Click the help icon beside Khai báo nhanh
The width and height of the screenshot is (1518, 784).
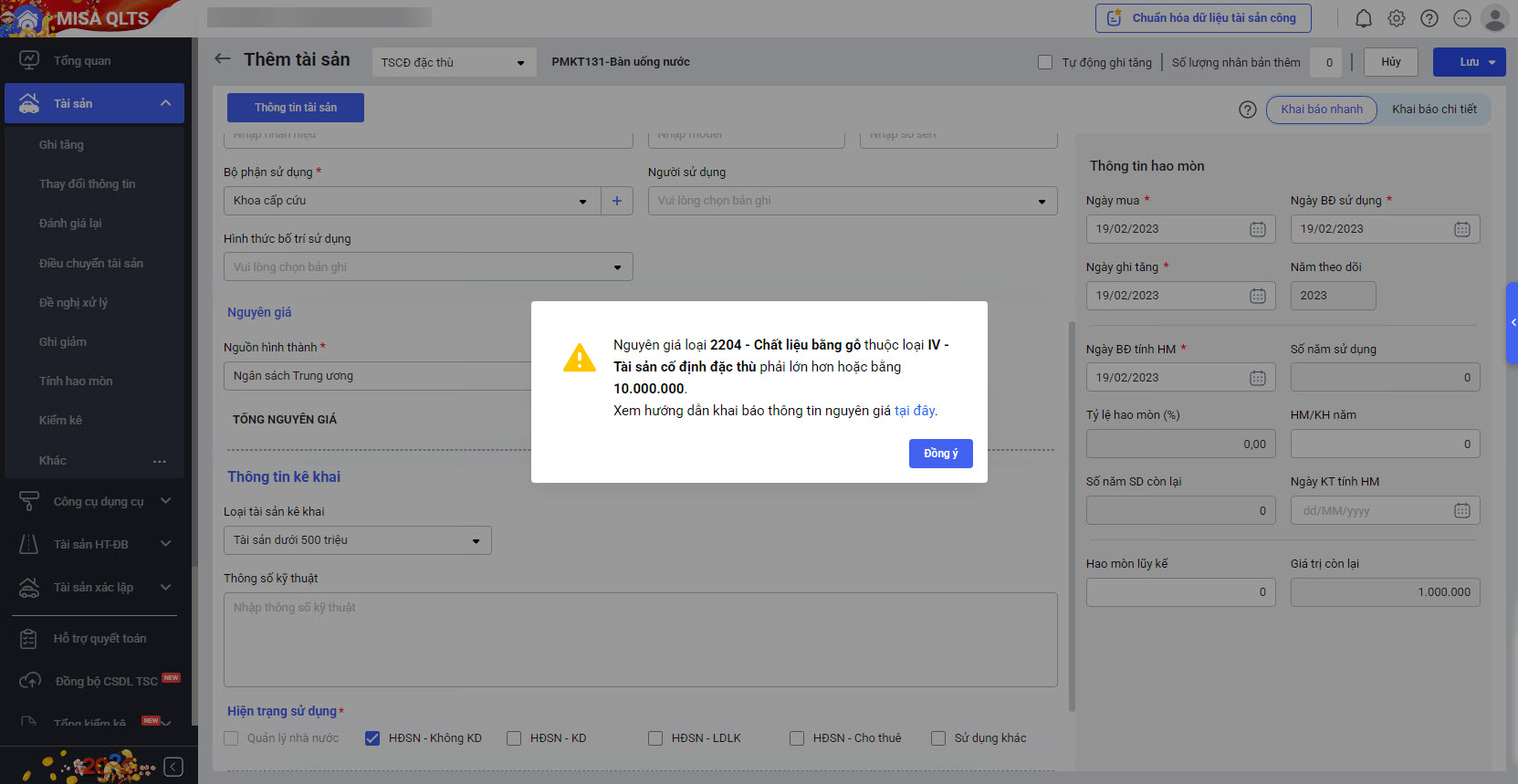[1247, 110]
